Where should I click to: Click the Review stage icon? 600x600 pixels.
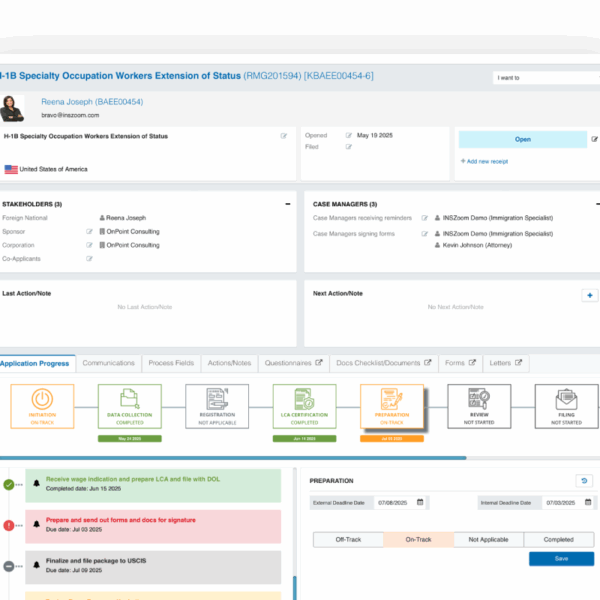point(479,397)
